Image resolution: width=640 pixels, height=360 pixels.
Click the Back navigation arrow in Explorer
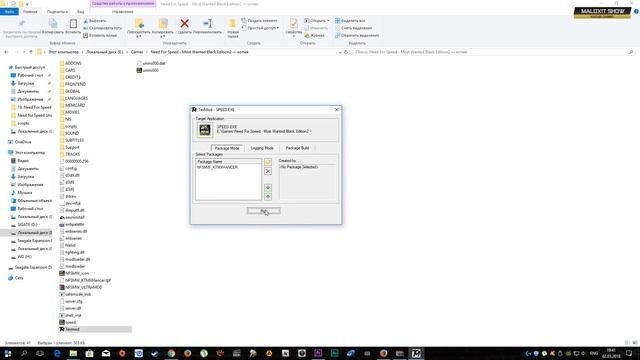(6, 52)
